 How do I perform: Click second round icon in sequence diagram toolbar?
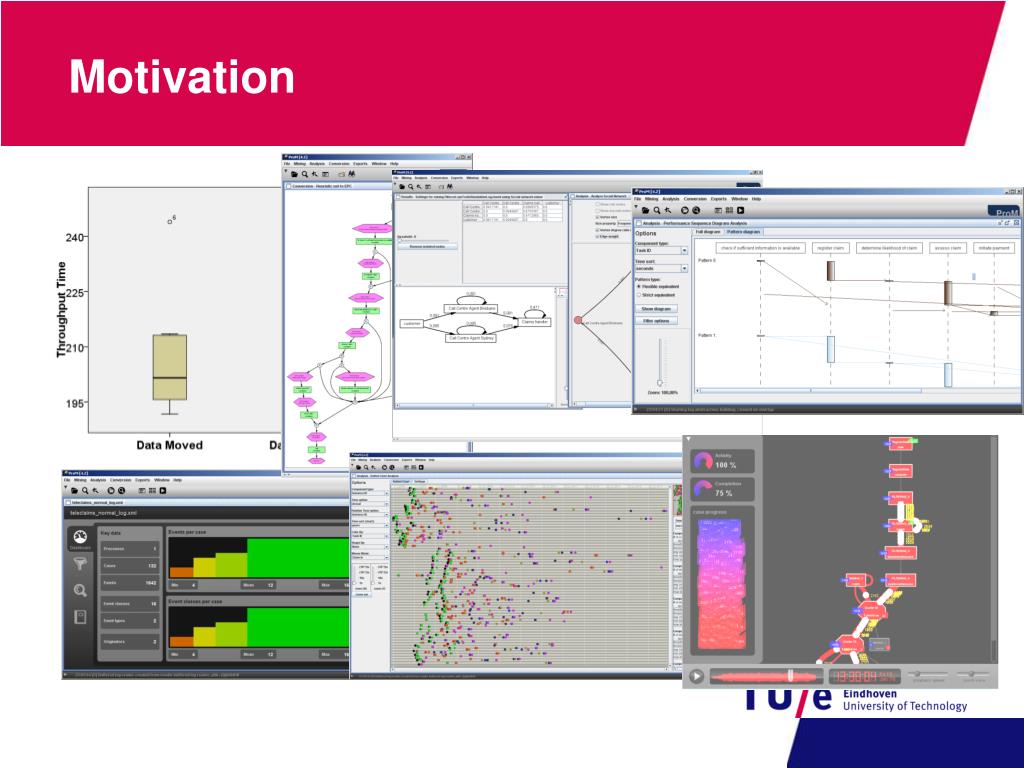coord(696,210)
